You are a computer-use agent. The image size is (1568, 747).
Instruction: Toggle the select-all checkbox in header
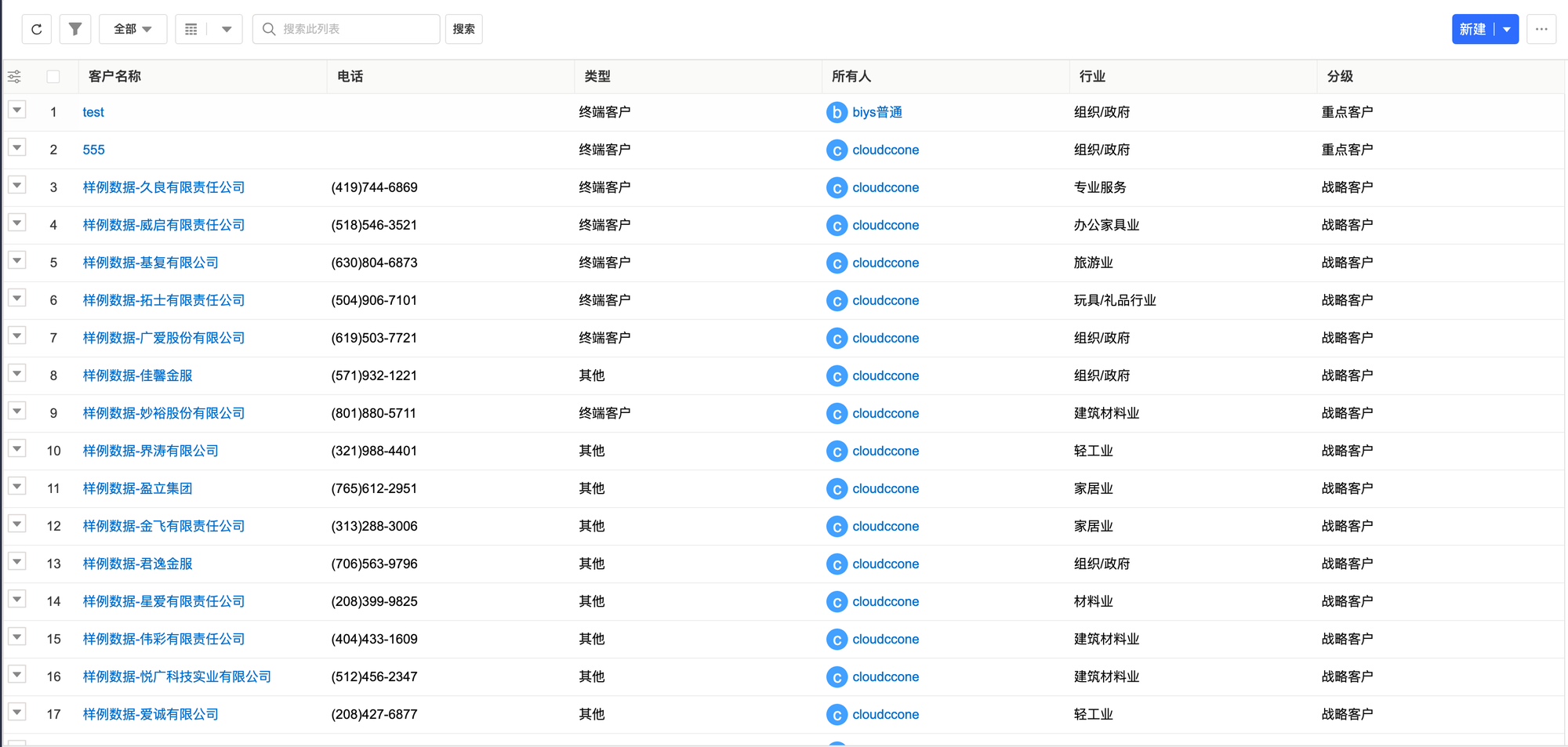point(53,77)
